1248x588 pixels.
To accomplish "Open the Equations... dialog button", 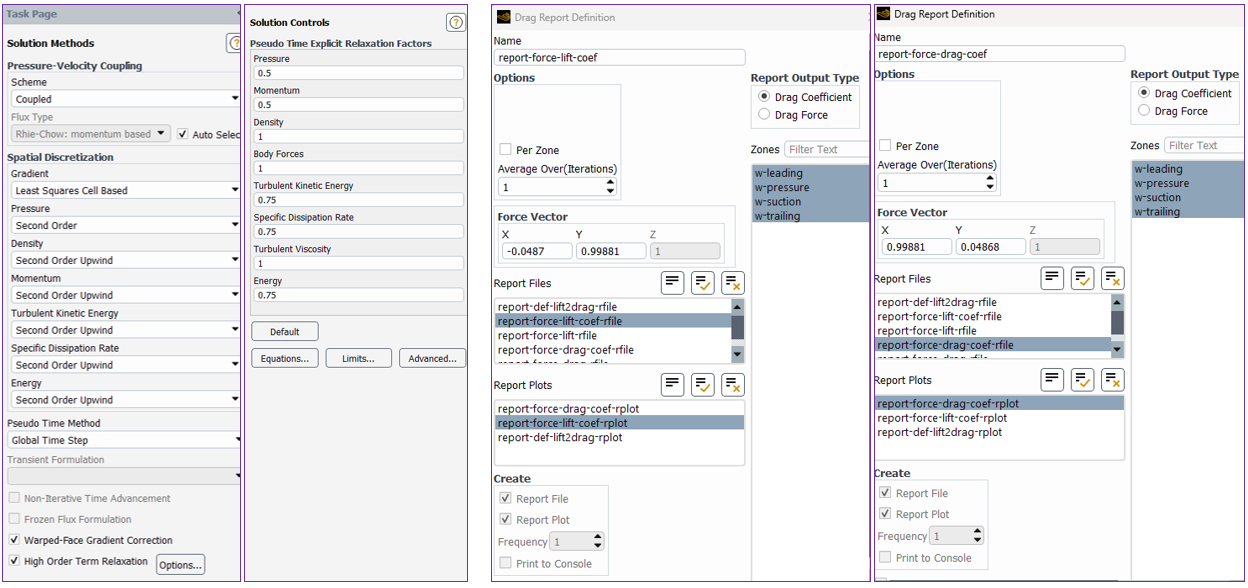I will click(284, 358).
